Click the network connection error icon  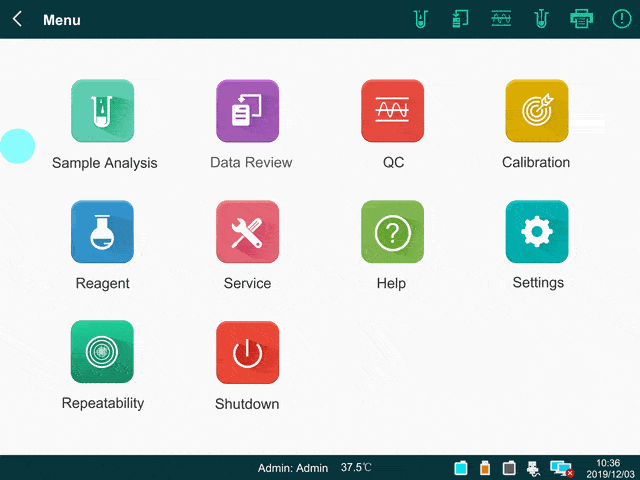(561, 468)
